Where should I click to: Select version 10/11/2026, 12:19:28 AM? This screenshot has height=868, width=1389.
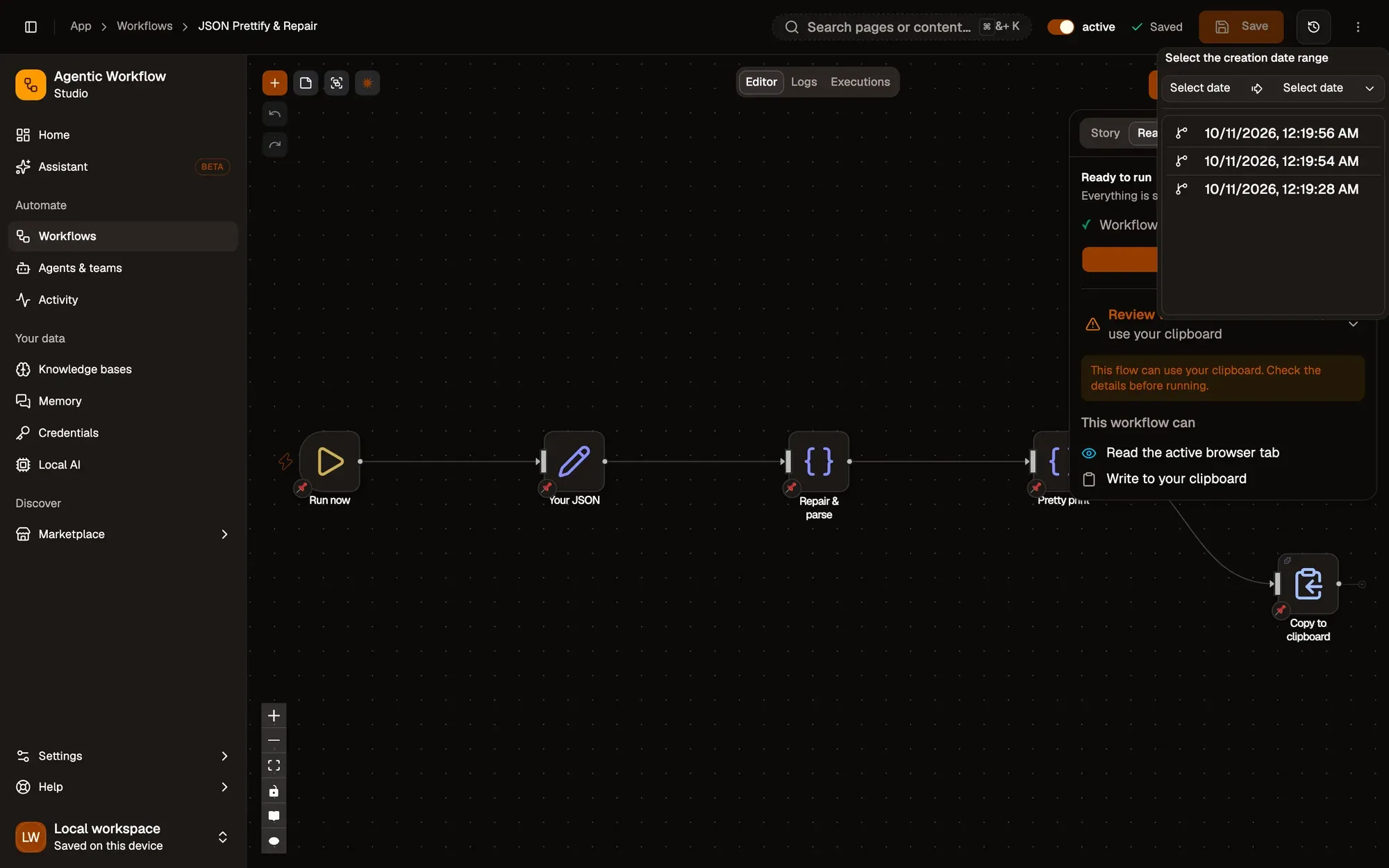pyautogui.click(x=1273, y=189)
